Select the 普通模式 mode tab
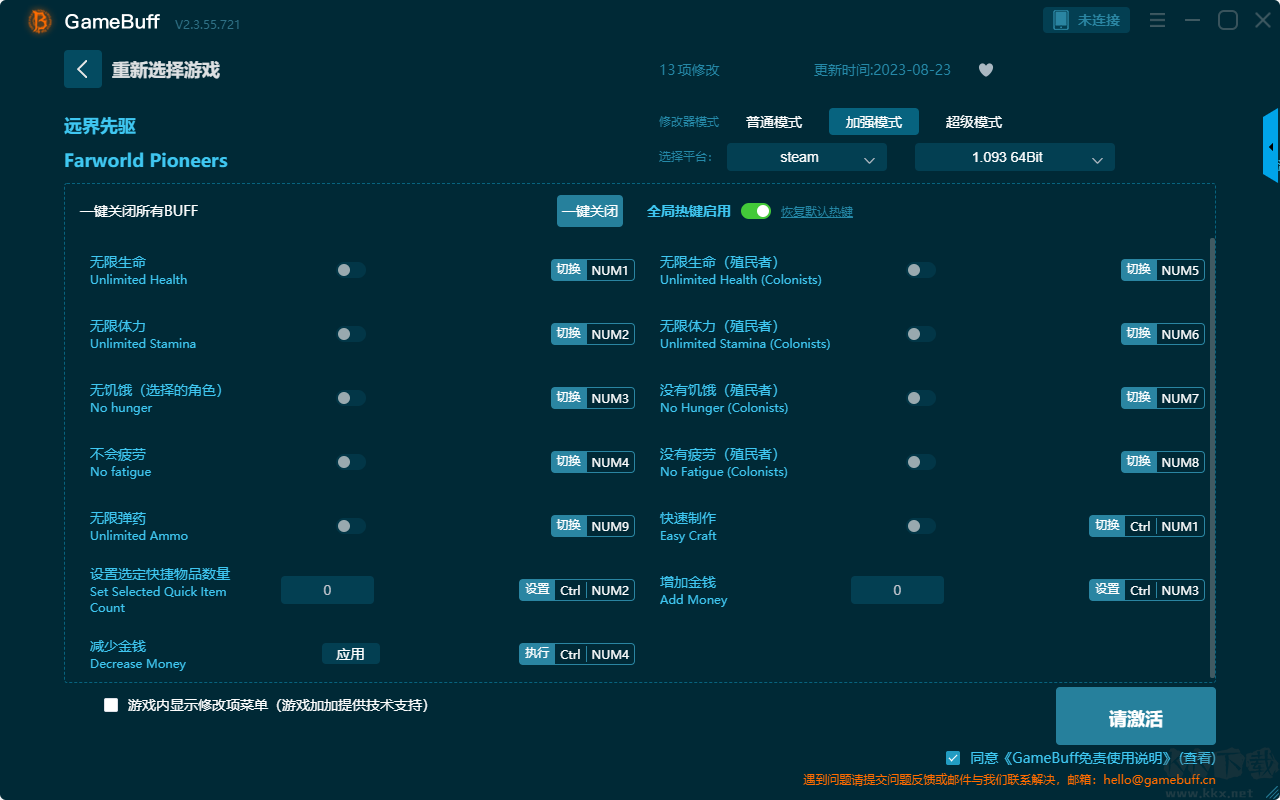 pyautogui.click(x=774, y=122)
